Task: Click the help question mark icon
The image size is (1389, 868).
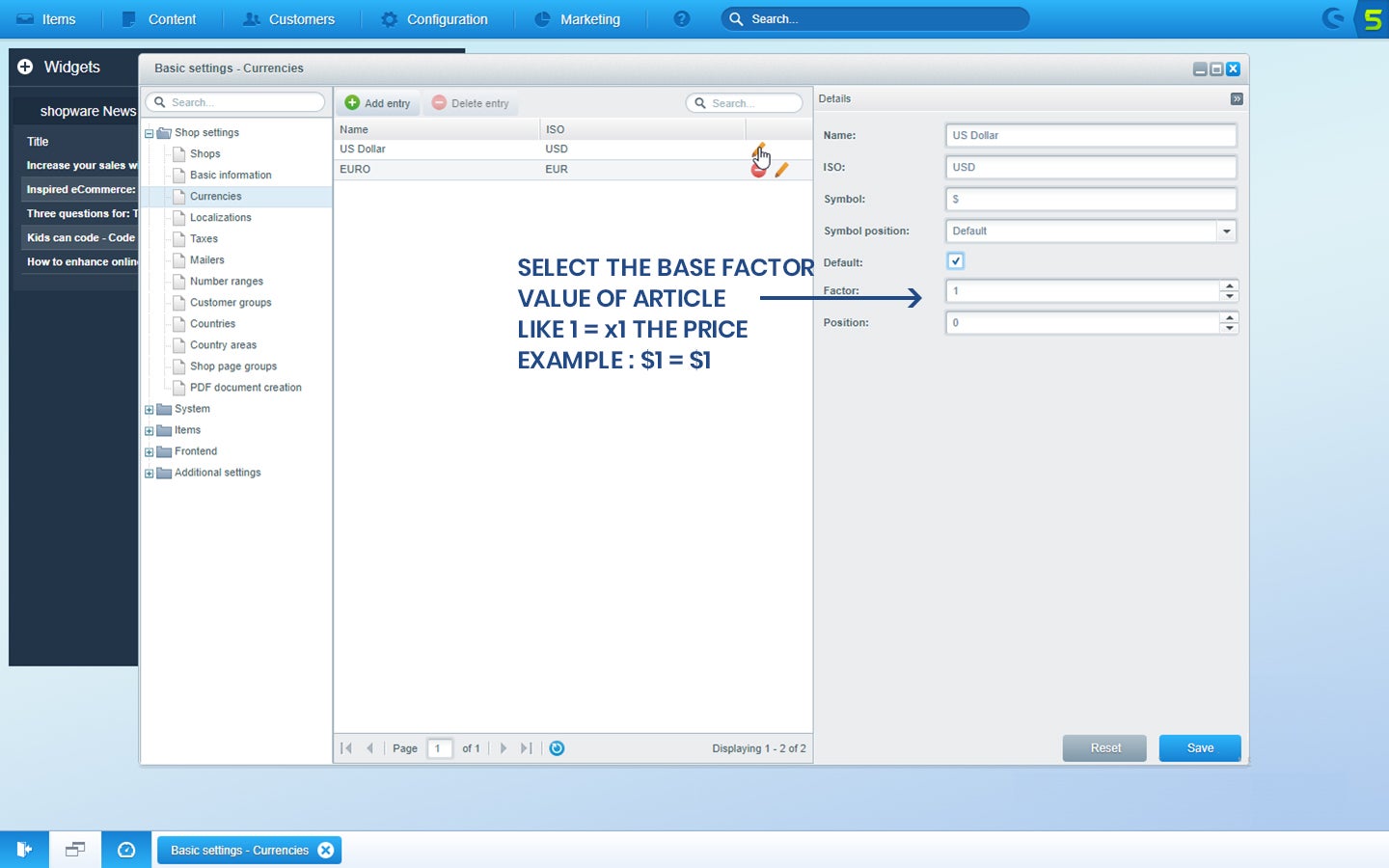Action: [682, 19]
